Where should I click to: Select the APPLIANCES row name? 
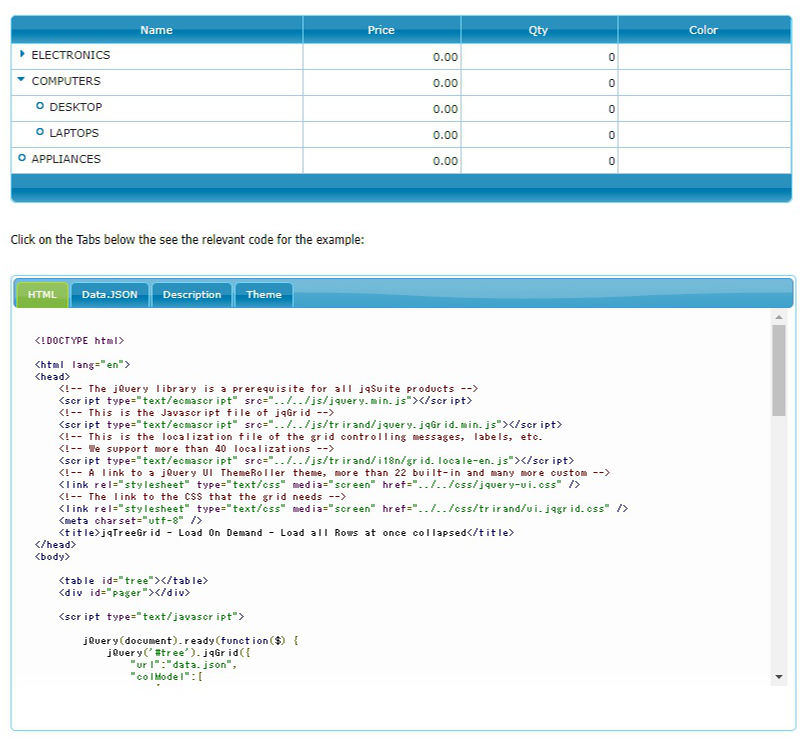(66, 159)
